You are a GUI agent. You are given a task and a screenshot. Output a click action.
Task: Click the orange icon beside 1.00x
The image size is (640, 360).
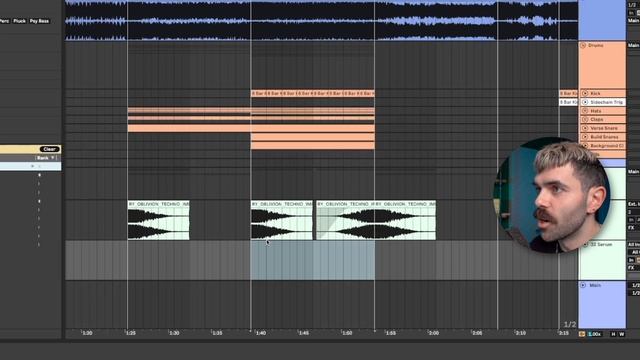pos(582,334)
